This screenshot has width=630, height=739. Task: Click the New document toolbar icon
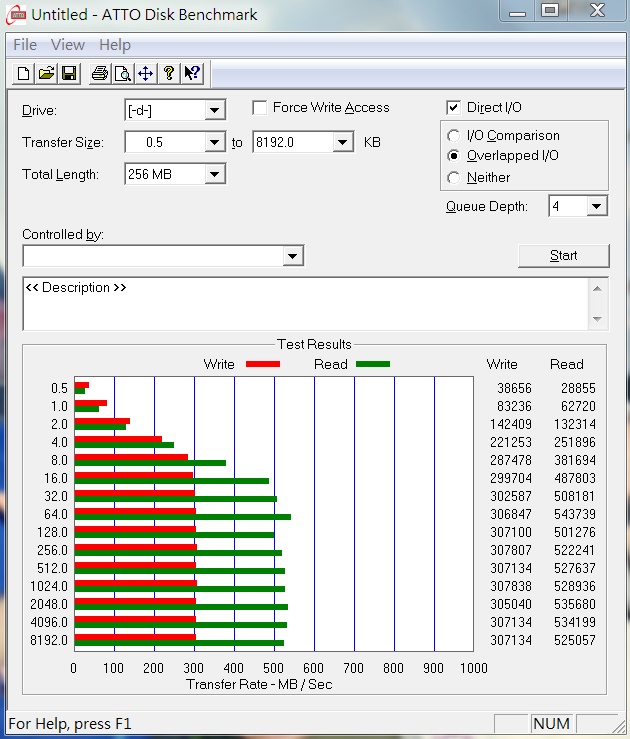point(23,74)
